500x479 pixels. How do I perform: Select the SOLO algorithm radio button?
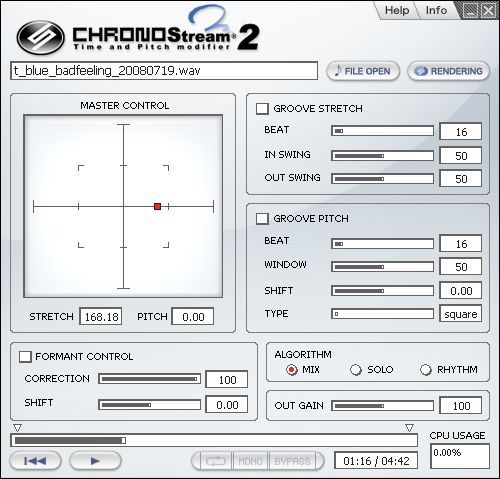(356, 370)
